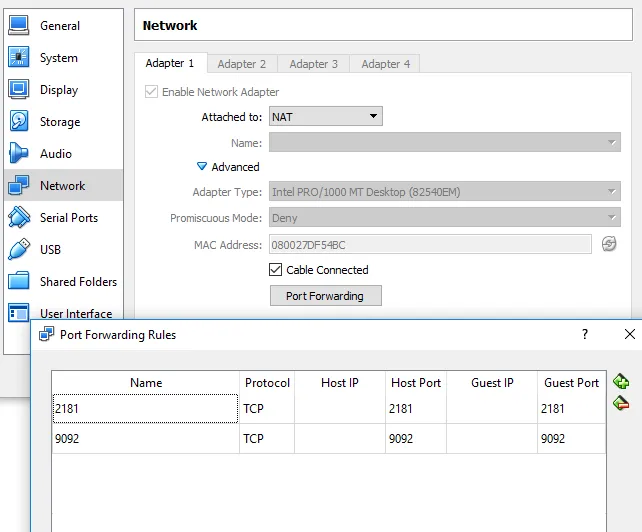
Task: Open the System settings section
Action: tap(58, 58)
